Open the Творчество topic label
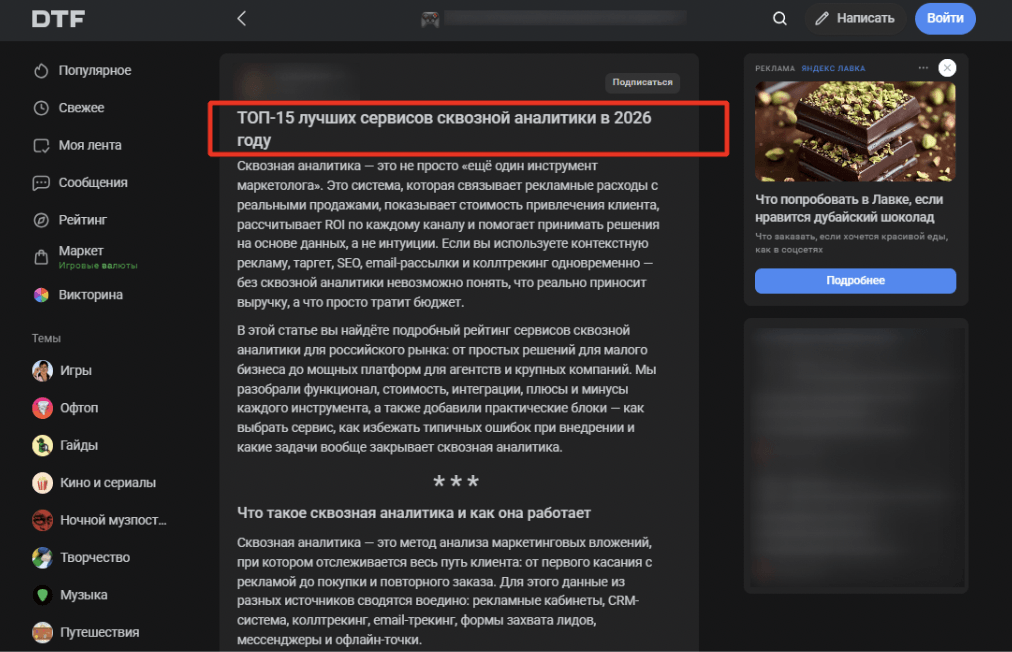 point(95,558)
